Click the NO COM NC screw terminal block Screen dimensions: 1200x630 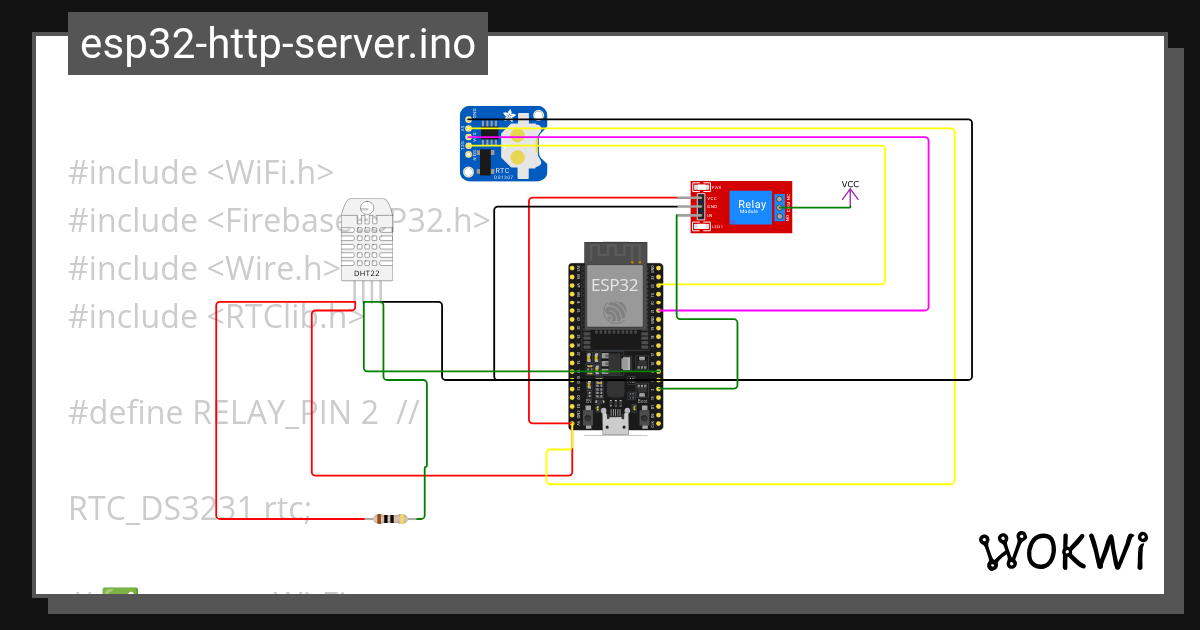(x=780, y=207)
